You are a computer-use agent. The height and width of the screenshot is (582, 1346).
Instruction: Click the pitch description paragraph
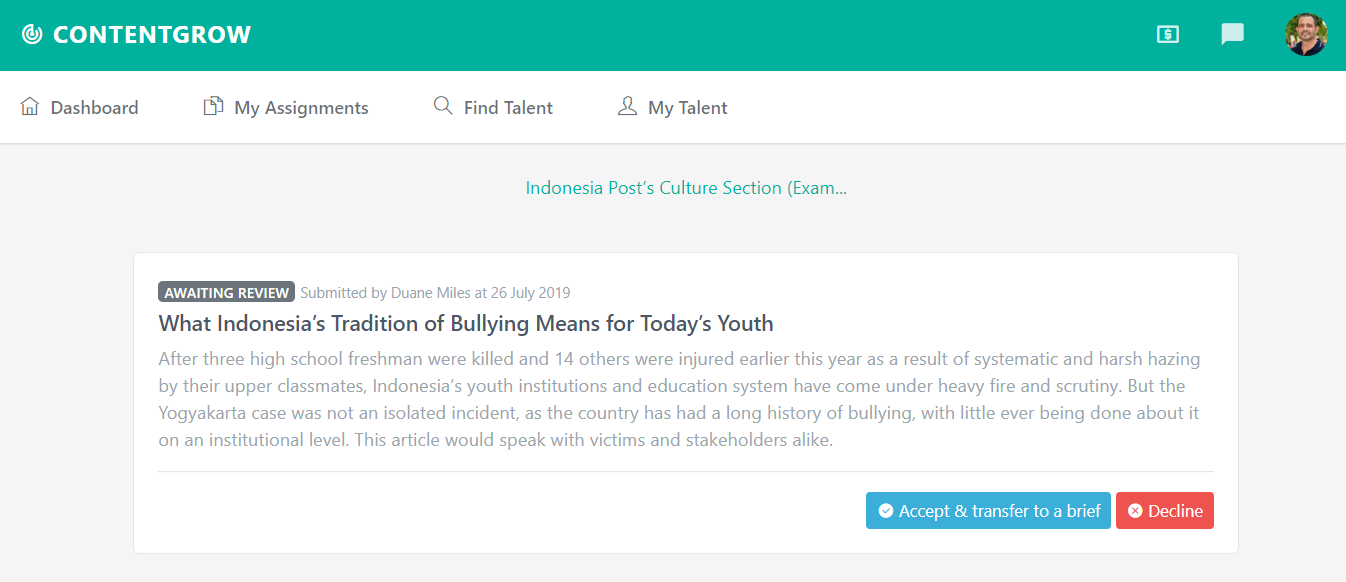click(x=679, y=399)
